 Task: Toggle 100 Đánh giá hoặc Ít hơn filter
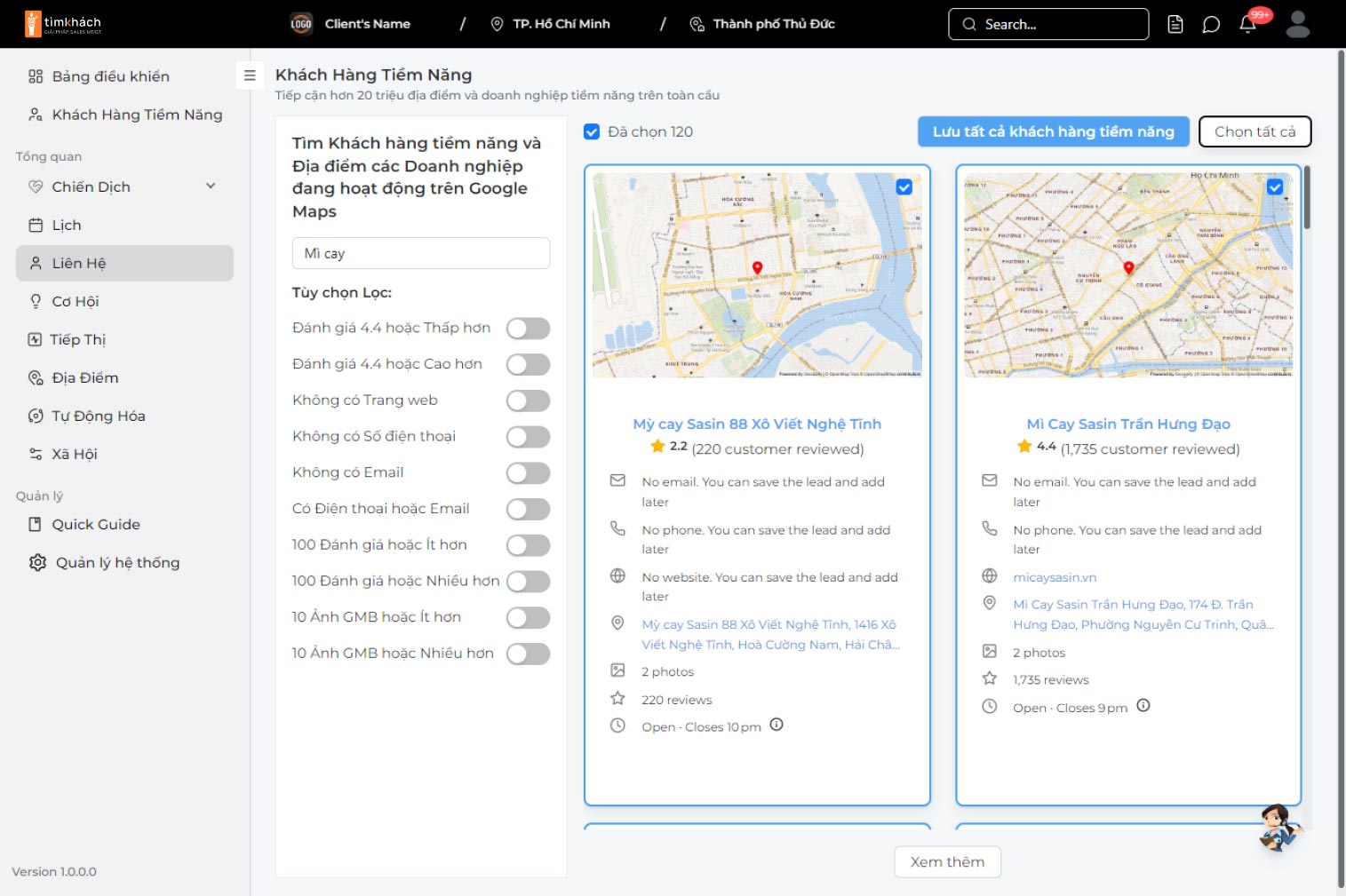[x=529, y=545]
